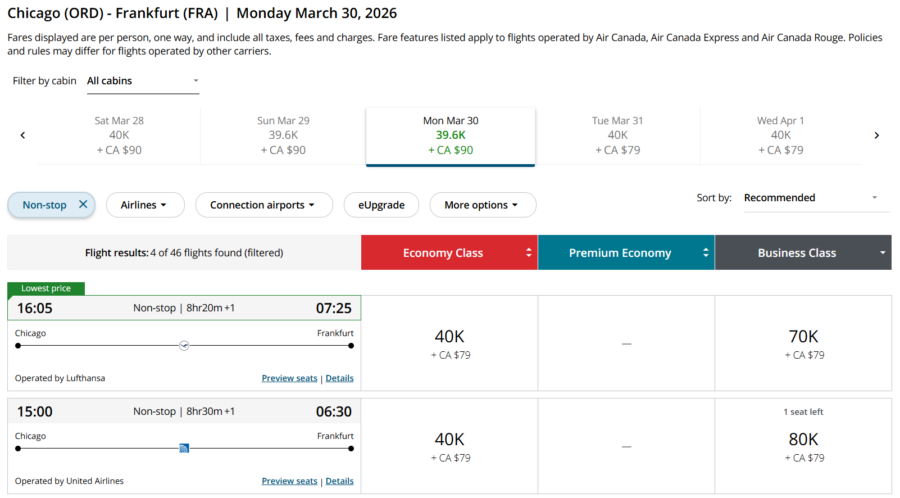Click the 07:25 arrival time
This screenshot has width=900, height=498.
(333, 308)
